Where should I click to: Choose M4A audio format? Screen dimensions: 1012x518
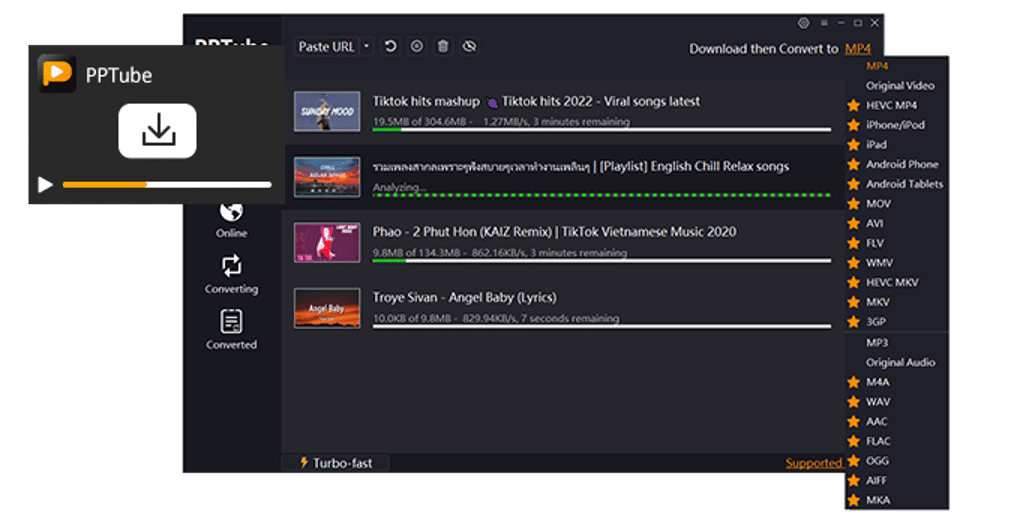[x=878, y=383]
